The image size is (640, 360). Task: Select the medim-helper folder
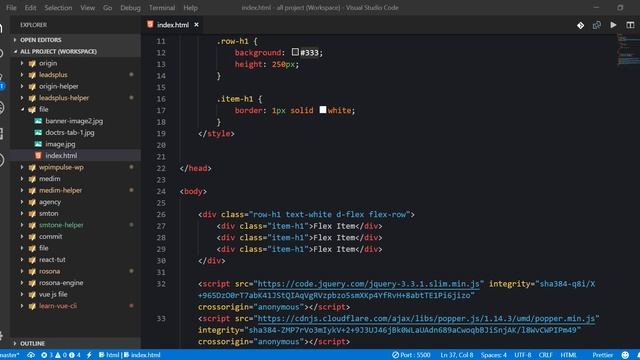(60, 190)
